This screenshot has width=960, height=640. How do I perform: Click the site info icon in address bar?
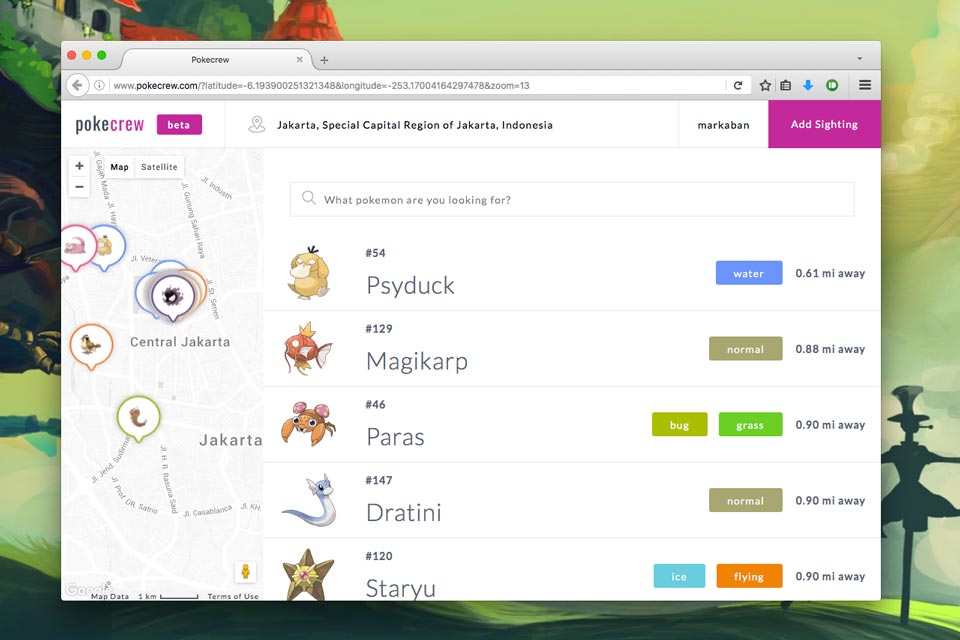tap(99, 85)
